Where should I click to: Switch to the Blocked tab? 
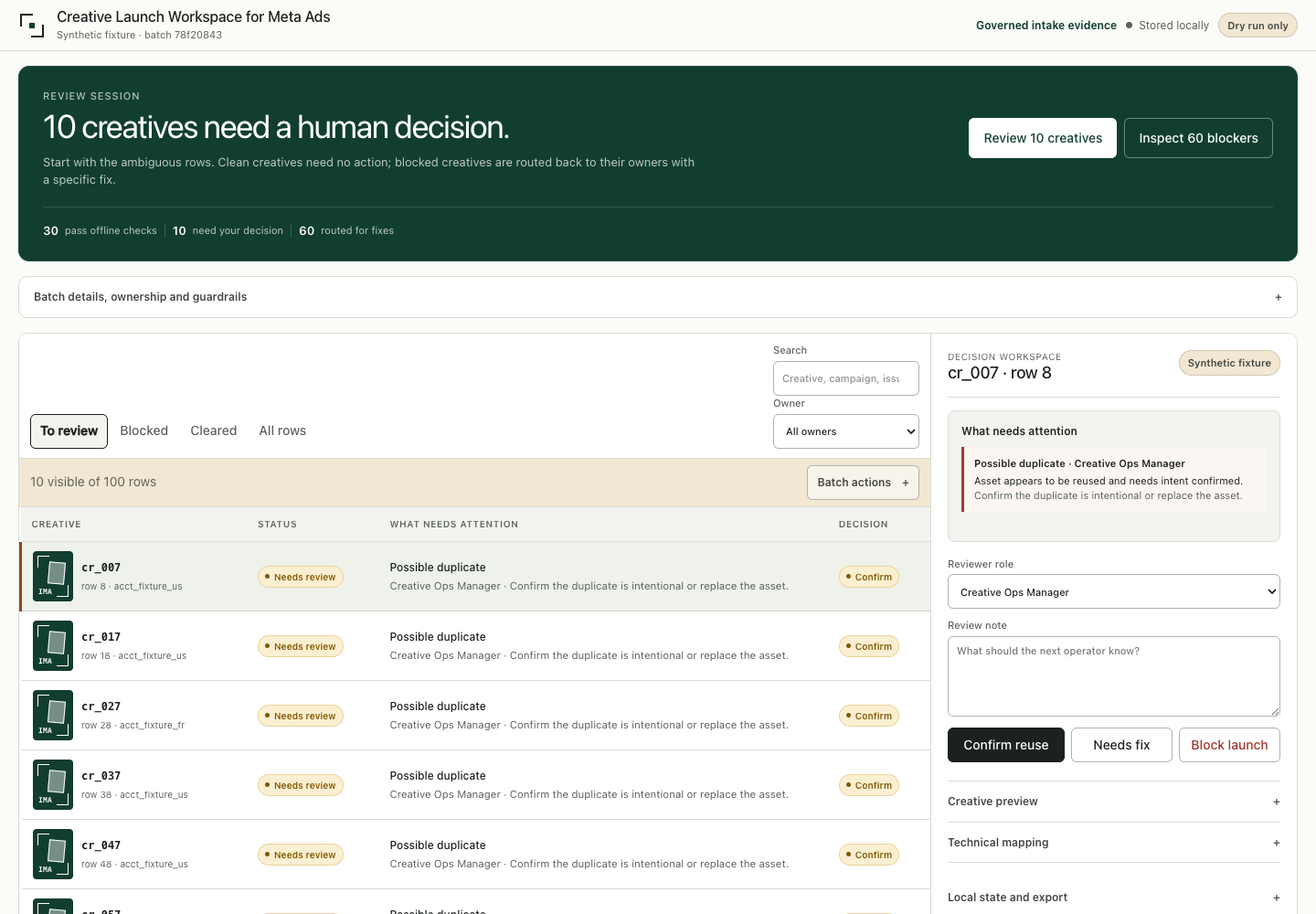pos(144,430)
